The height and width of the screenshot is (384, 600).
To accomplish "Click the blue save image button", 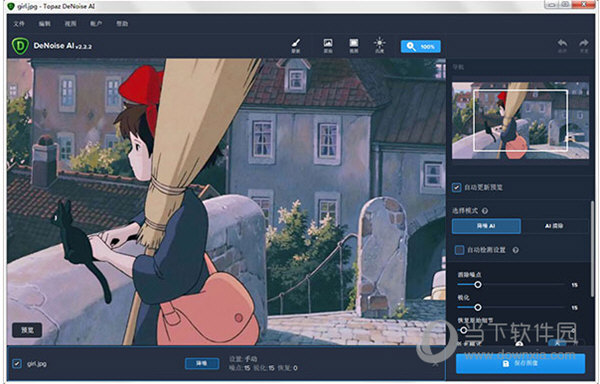I will point(520,363).
